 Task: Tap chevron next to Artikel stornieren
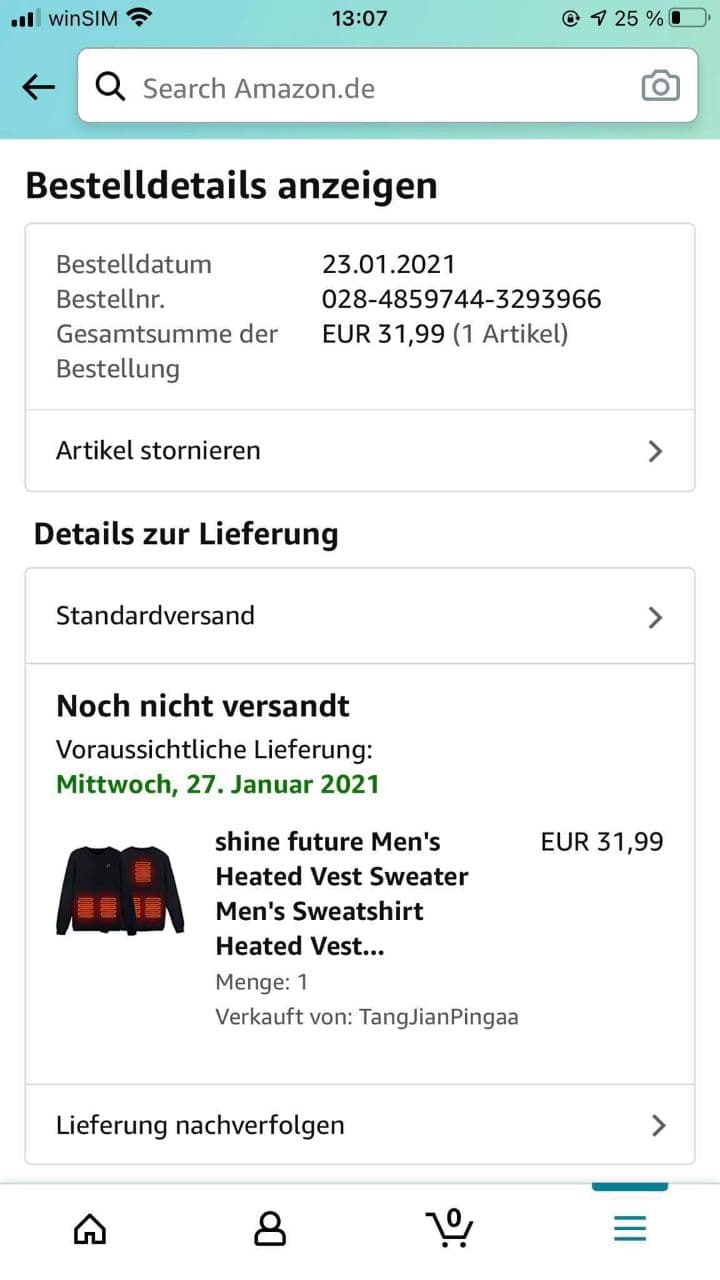click(x=655, y=451)
